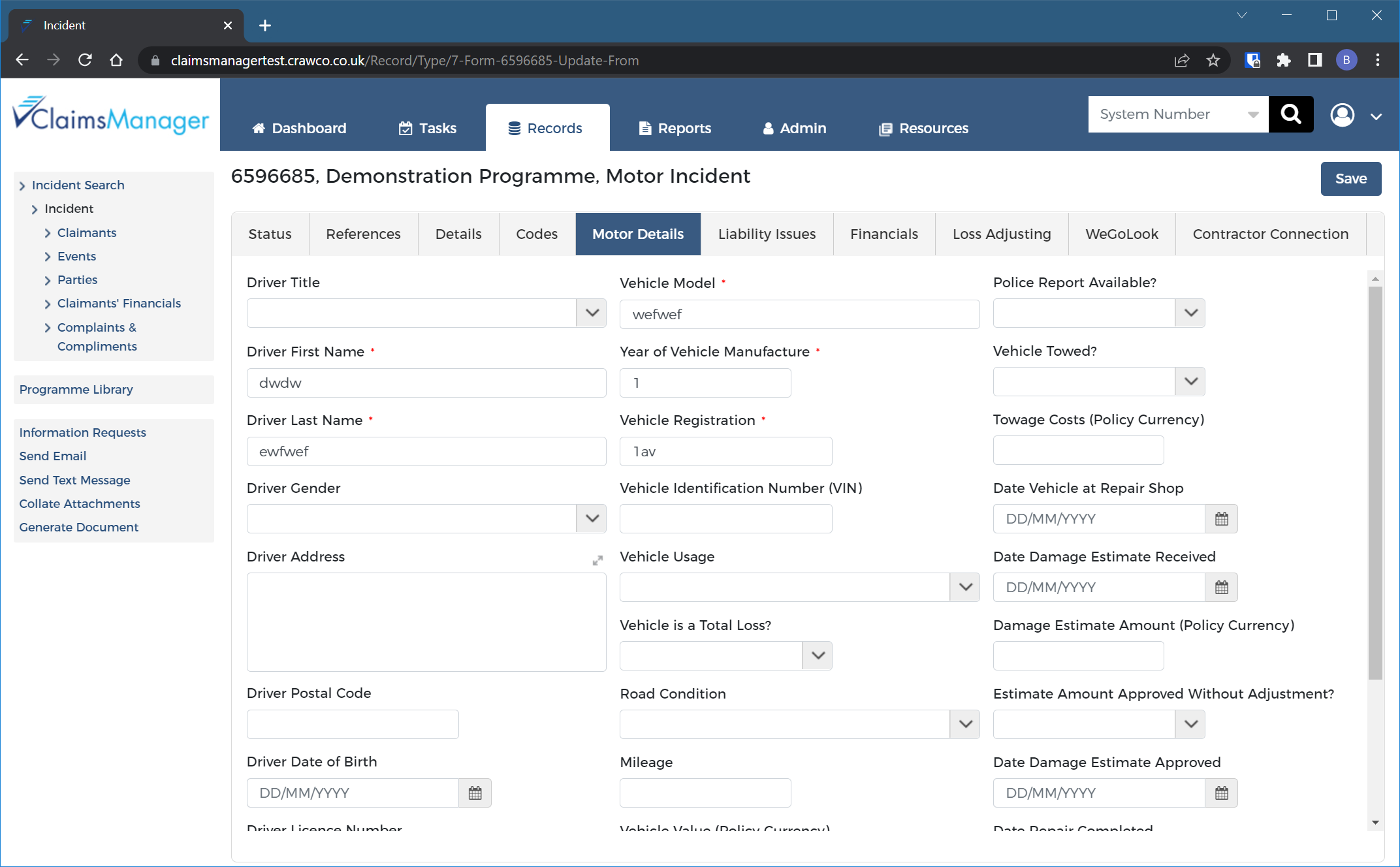Image resolution: width=1400 pixels, height=867 pixels.
Task: Open the Driver Gender dropdown
Action: coord(592,518)
